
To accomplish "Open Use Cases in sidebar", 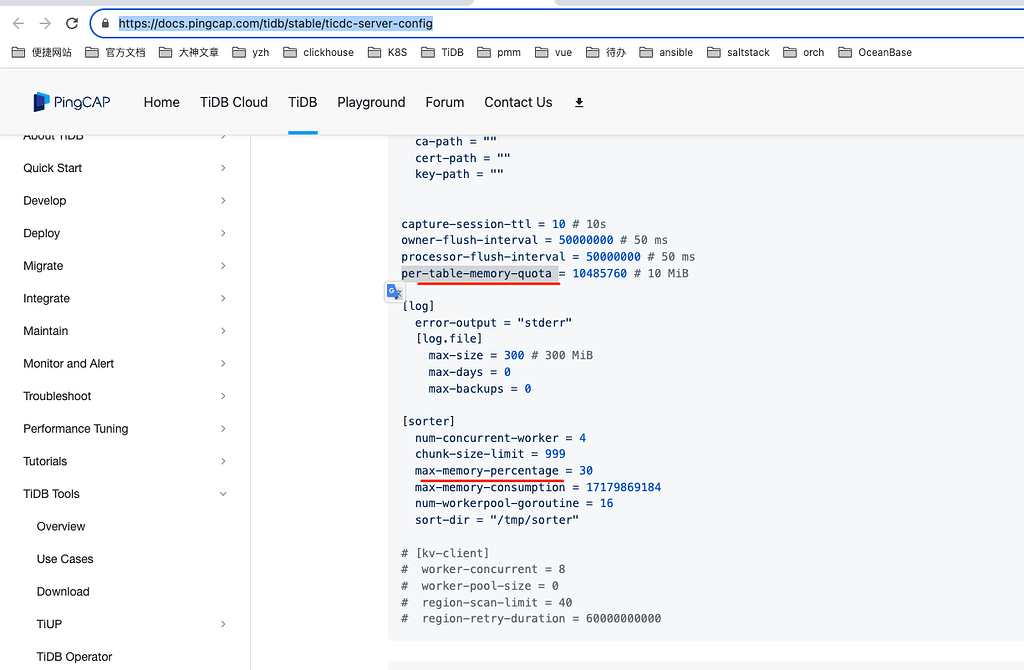I will 65,559.
